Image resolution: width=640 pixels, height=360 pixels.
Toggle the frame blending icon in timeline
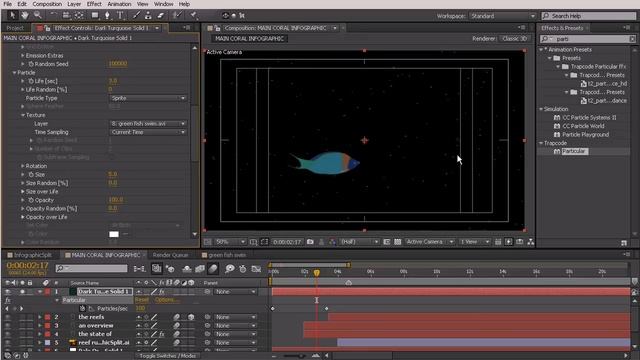click(200, 269)
